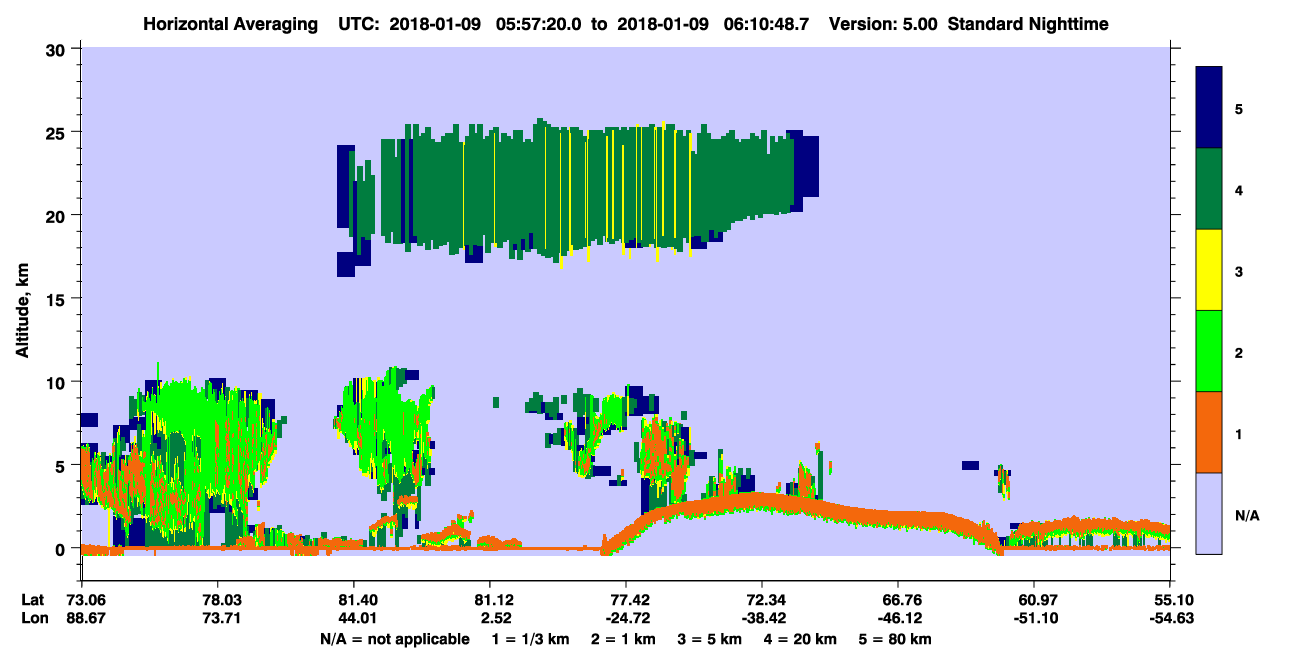
Task: Click legend text '1 = 1/3 km'
Action: [x=528, y=639]
